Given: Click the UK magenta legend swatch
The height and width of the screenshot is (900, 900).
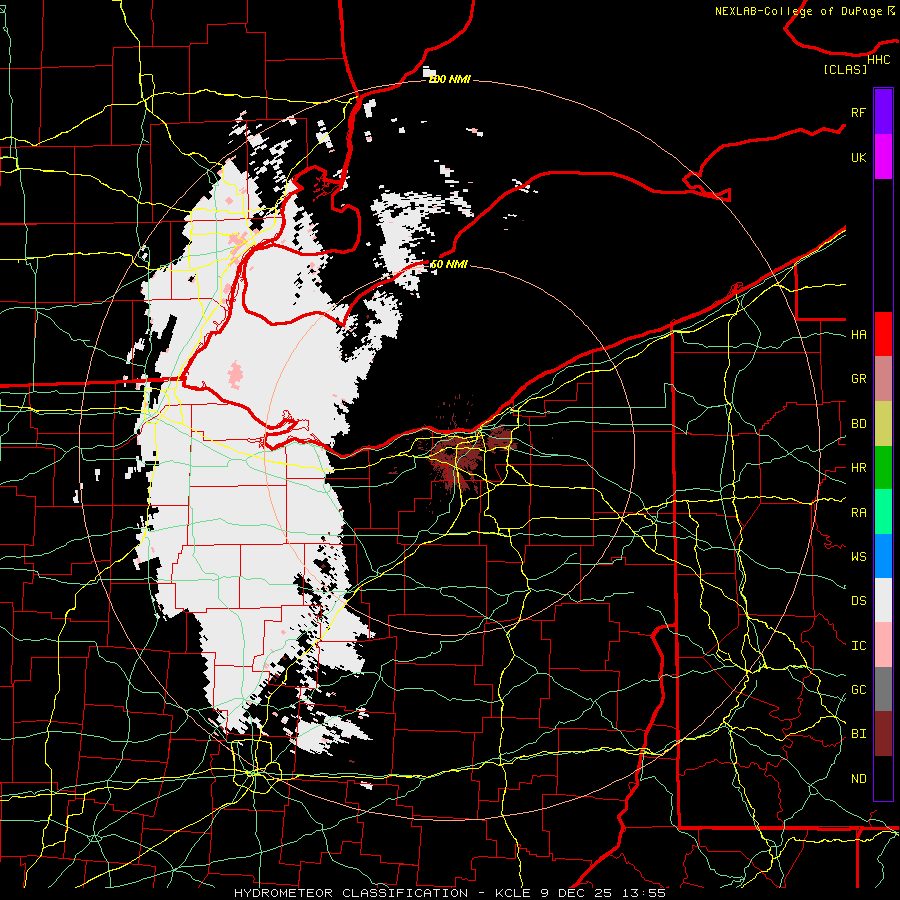Looking at the screenshot, I should coord(883,157).
